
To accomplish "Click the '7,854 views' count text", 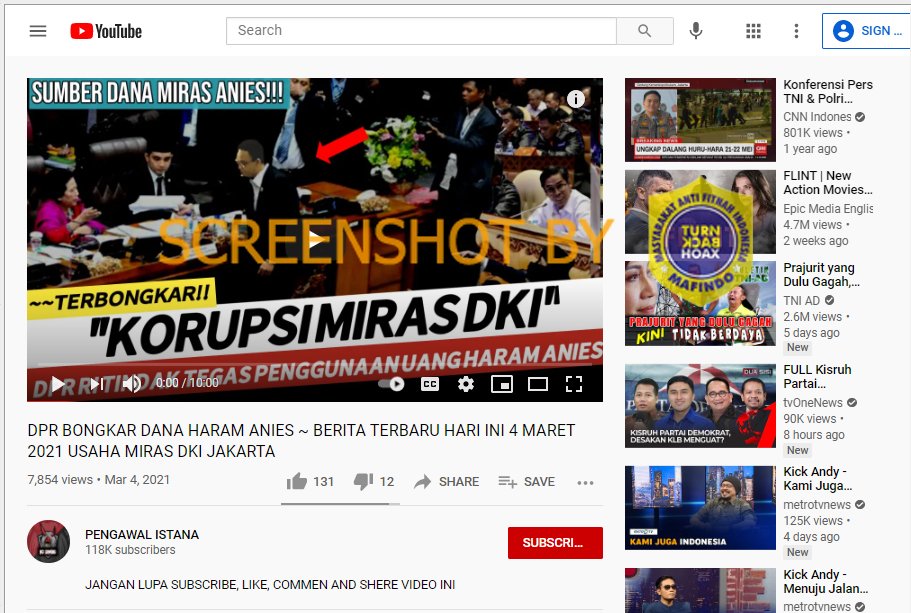I will pyautogui.click(x=60, y=479).
